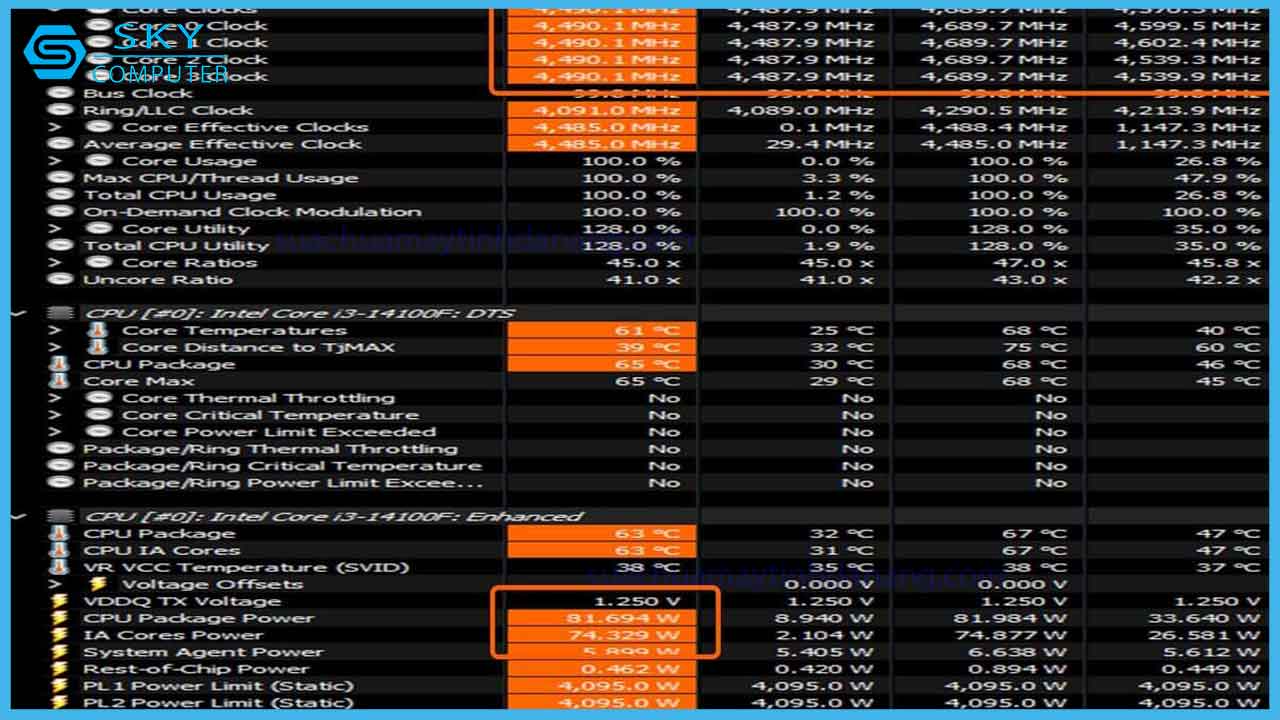Click the Core Max temperature icon
1280x720 pixels.
tap(60, 380)
